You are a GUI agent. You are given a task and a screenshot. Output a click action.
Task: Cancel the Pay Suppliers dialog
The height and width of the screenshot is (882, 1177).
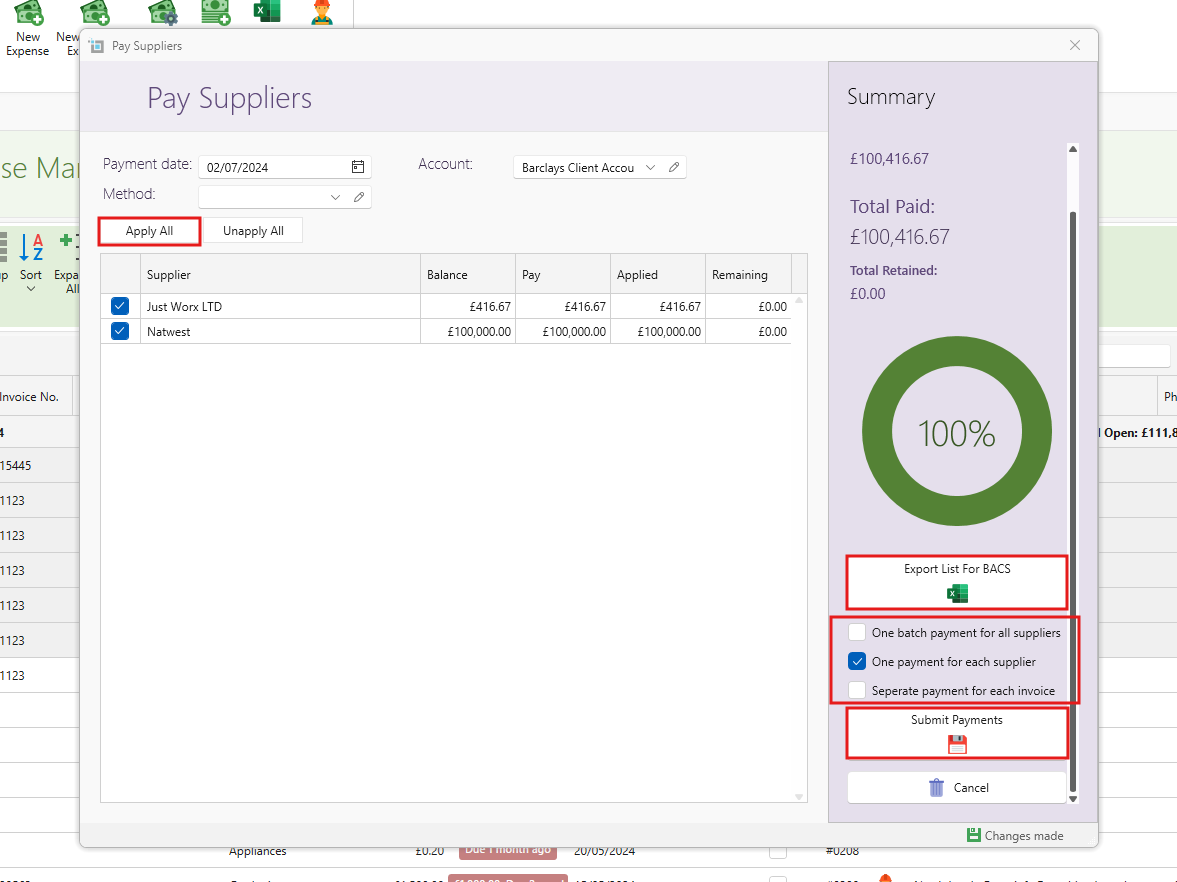click(957, 787)
